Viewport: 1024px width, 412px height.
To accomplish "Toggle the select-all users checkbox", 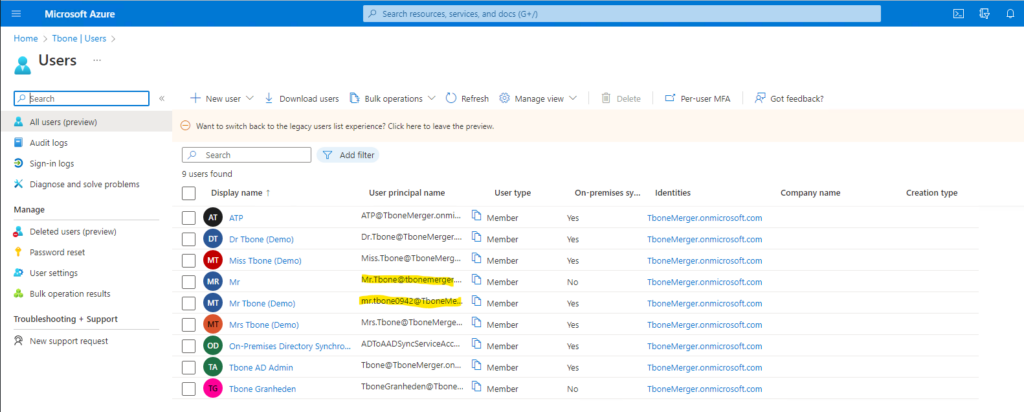I will pyautogui.click(x=189, y=193).
